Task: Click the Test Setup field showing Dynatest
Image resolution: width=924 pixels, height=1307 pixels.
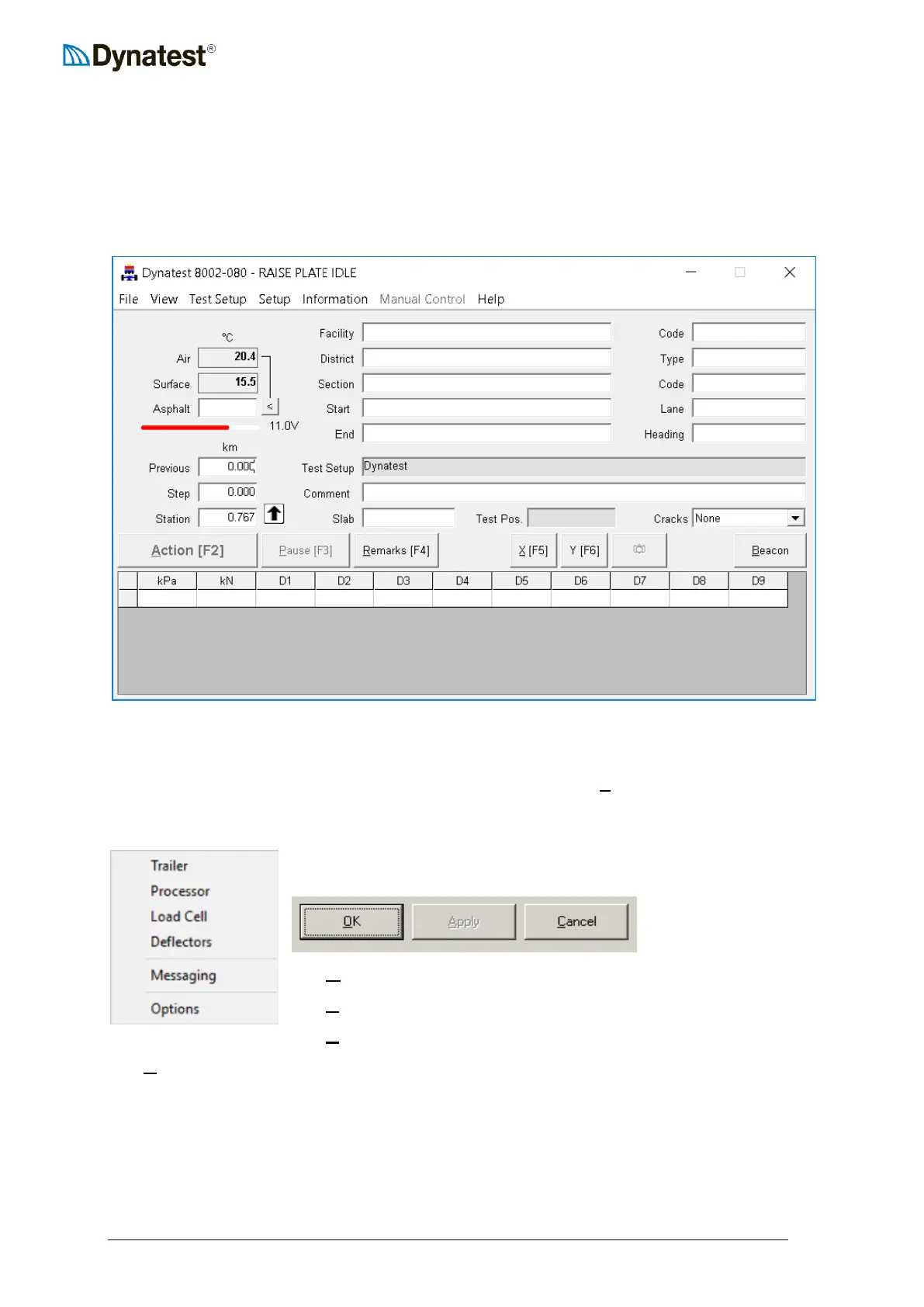Action: [583, 466]
